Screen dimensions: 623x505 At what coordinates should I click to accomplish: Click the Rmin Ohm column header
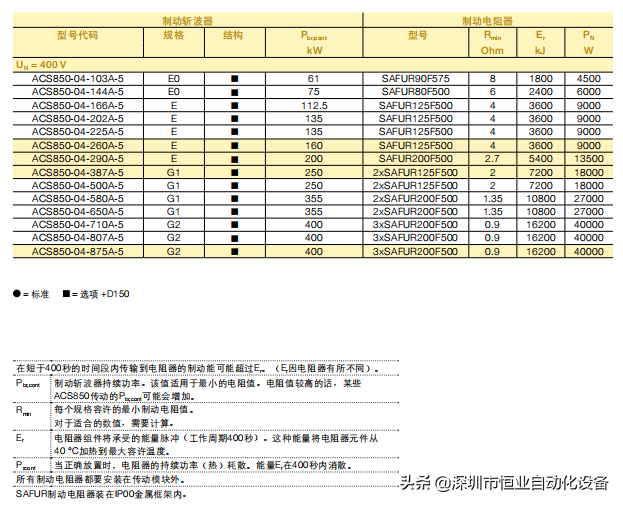pos(493,43)
